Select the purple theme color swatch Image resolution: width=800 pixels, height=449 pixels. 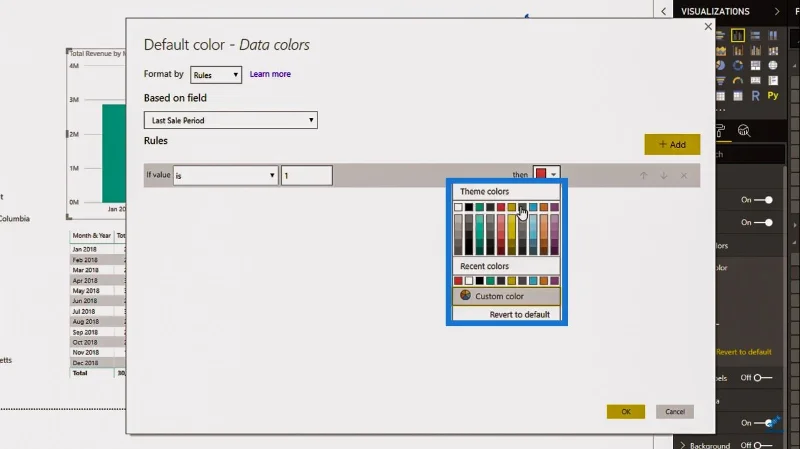coord(555,207)
